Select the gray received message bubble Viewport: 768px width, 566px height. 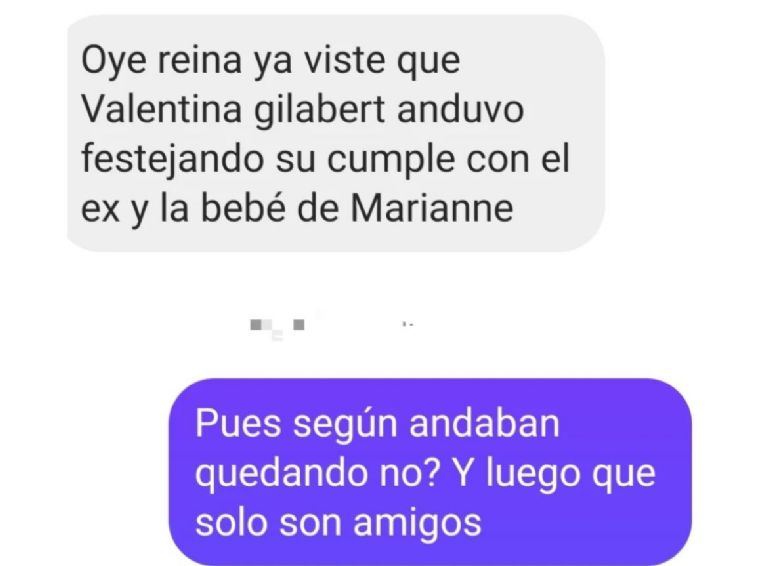[336, 133]
